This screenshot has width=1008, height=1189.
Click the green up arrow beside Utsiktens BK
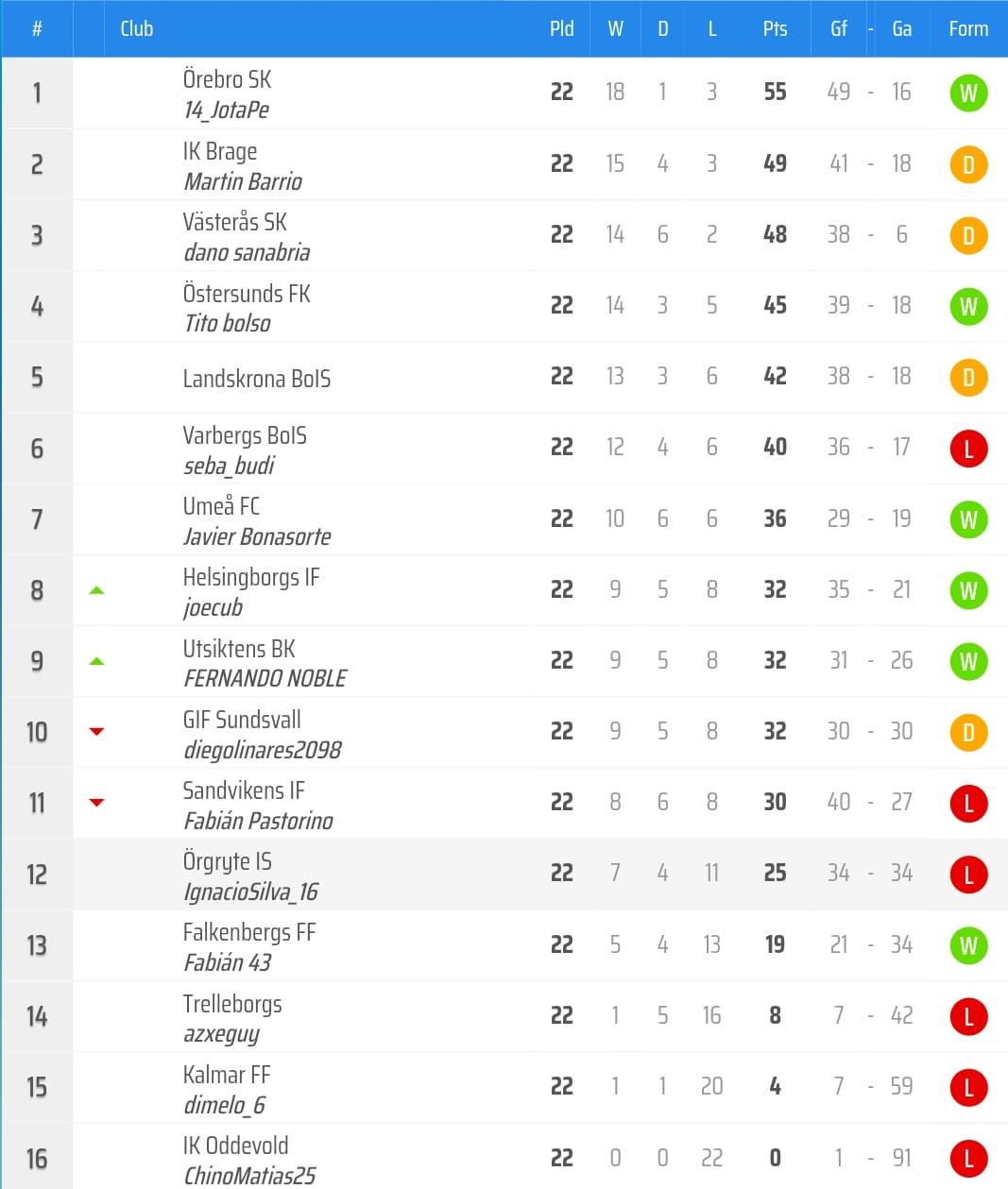coord(96,661)
